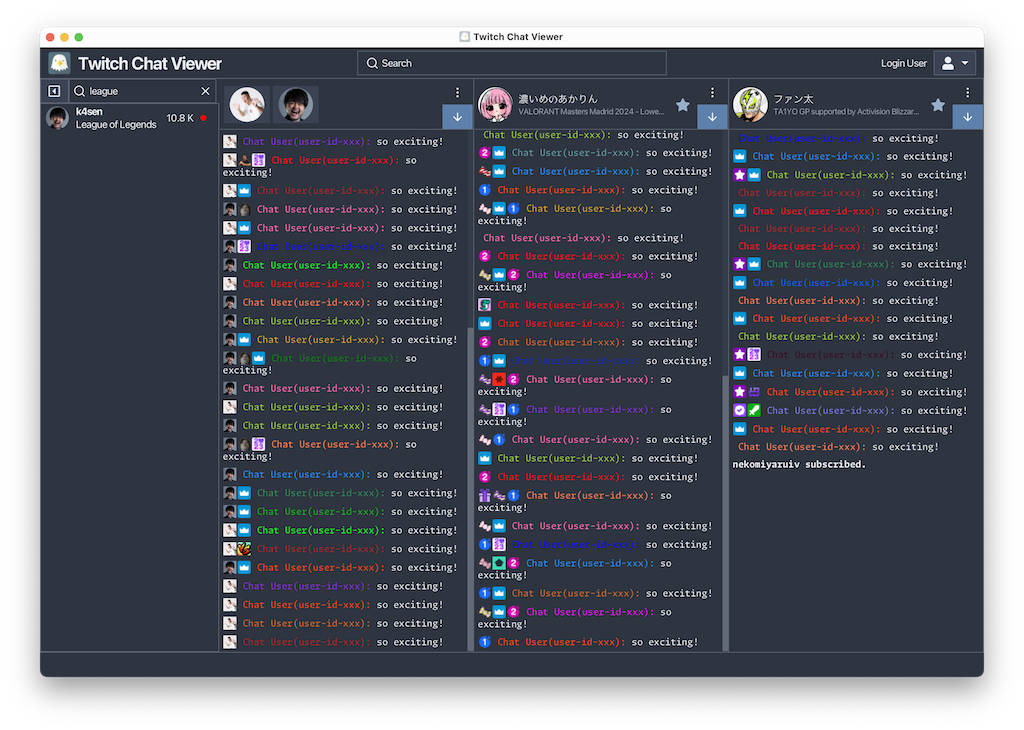Select the k4sen channel row
1024x730 pixels.
[x=129, y=118]
